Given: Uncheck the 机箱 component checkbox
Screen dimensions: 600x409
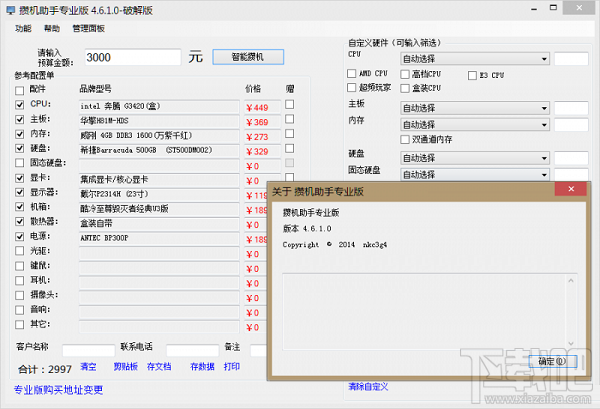Looking at the screenshot, I should tap(20, 207).
